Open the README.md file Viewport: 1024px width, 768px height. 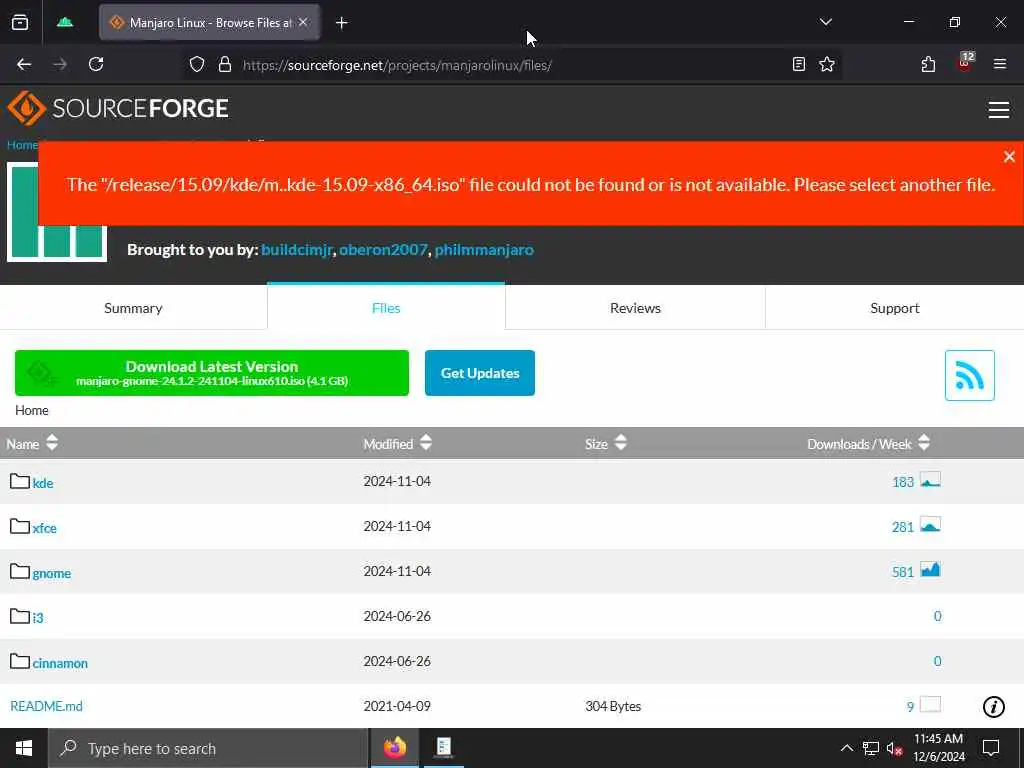click(46, 706)
